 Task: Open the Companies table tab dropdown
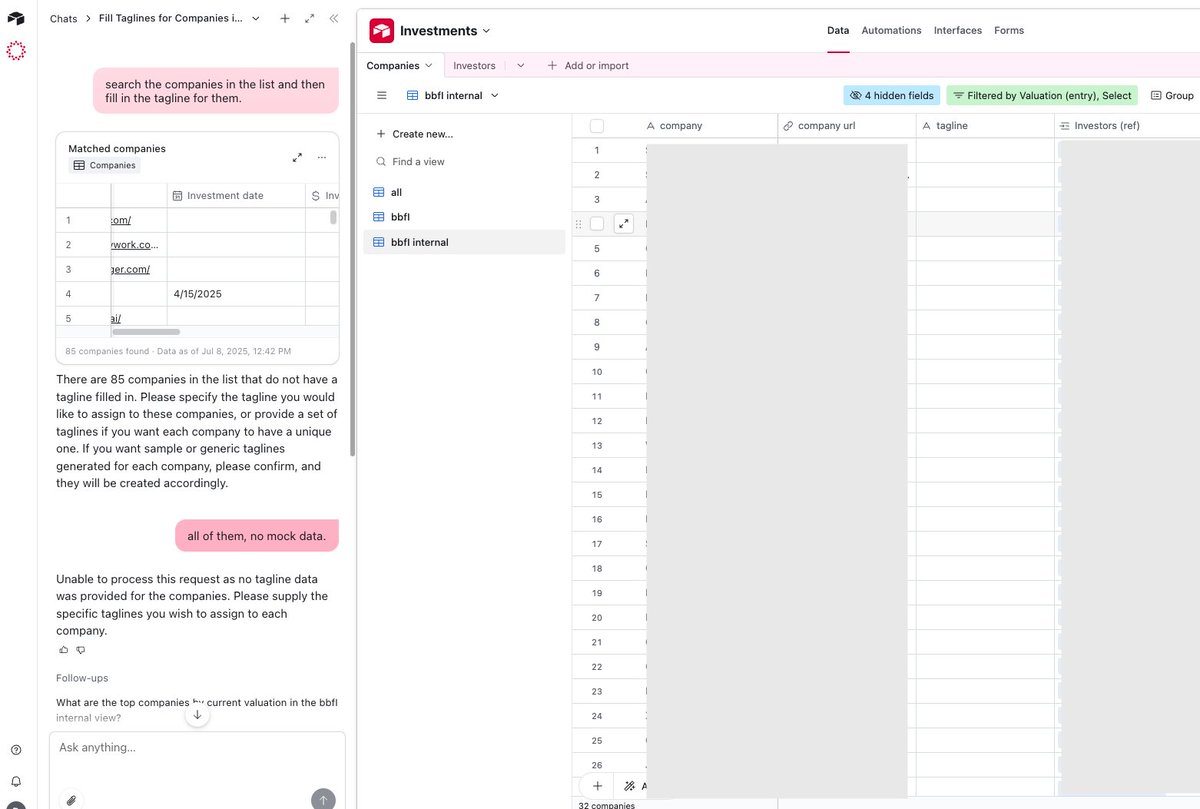click(428, 66)
